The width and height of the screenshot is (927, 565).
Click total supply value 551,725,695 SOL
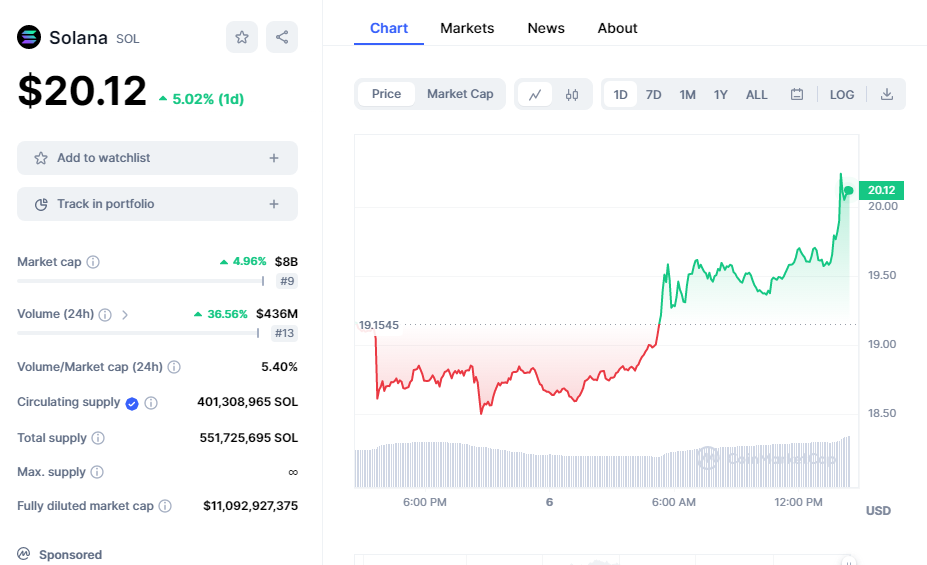click(248, 438)
